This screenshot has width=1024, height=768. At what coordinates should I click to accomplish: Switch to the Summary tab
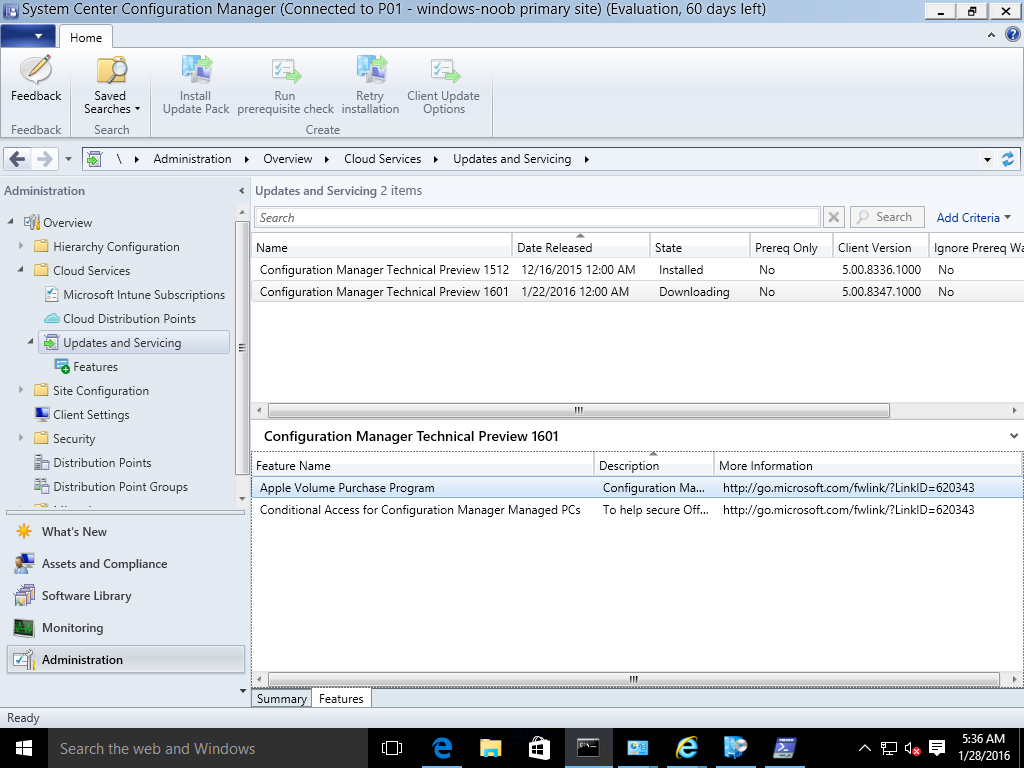[281, 699]
